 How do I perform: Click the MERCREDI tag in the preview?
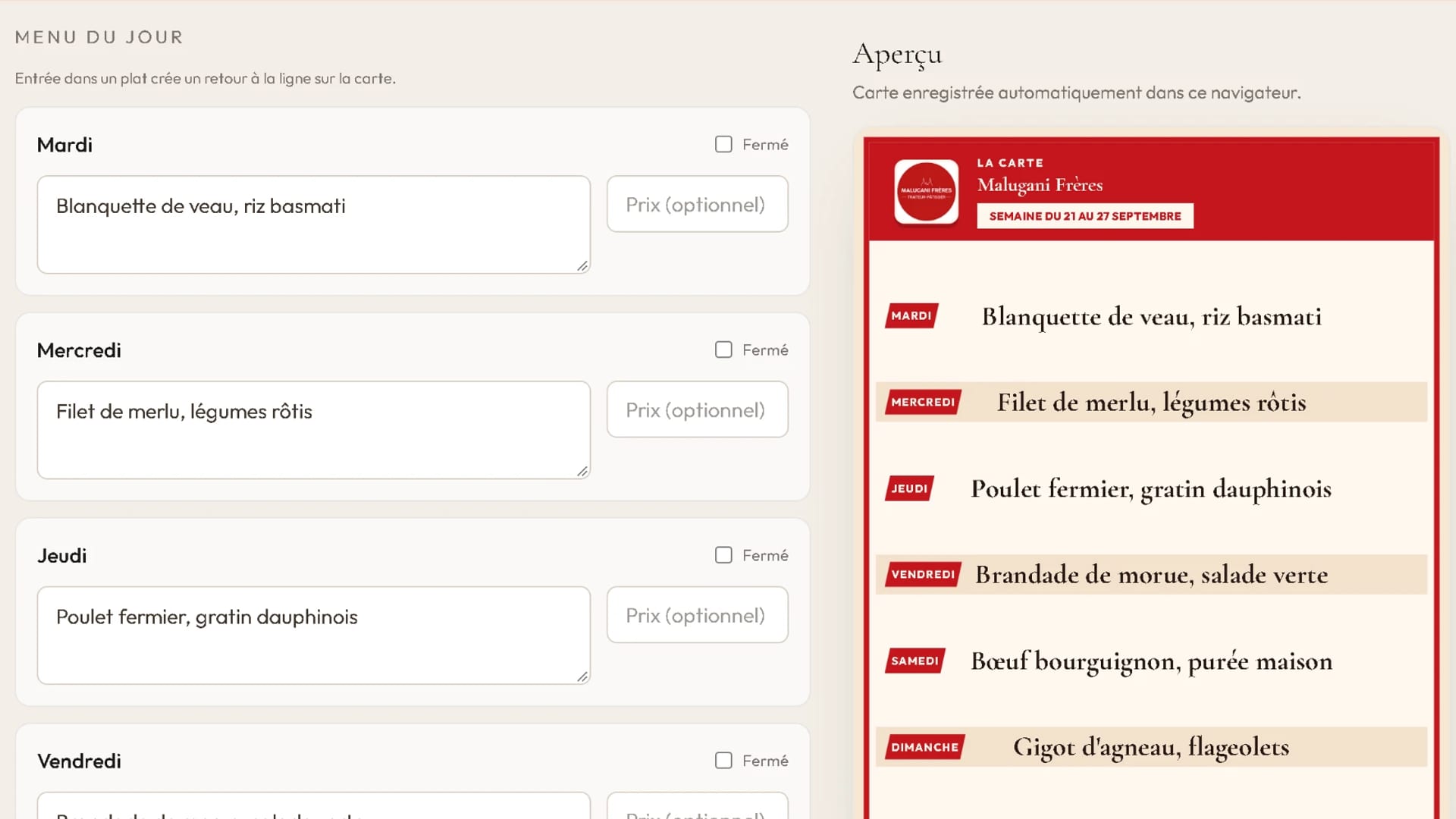pos(923,402)
